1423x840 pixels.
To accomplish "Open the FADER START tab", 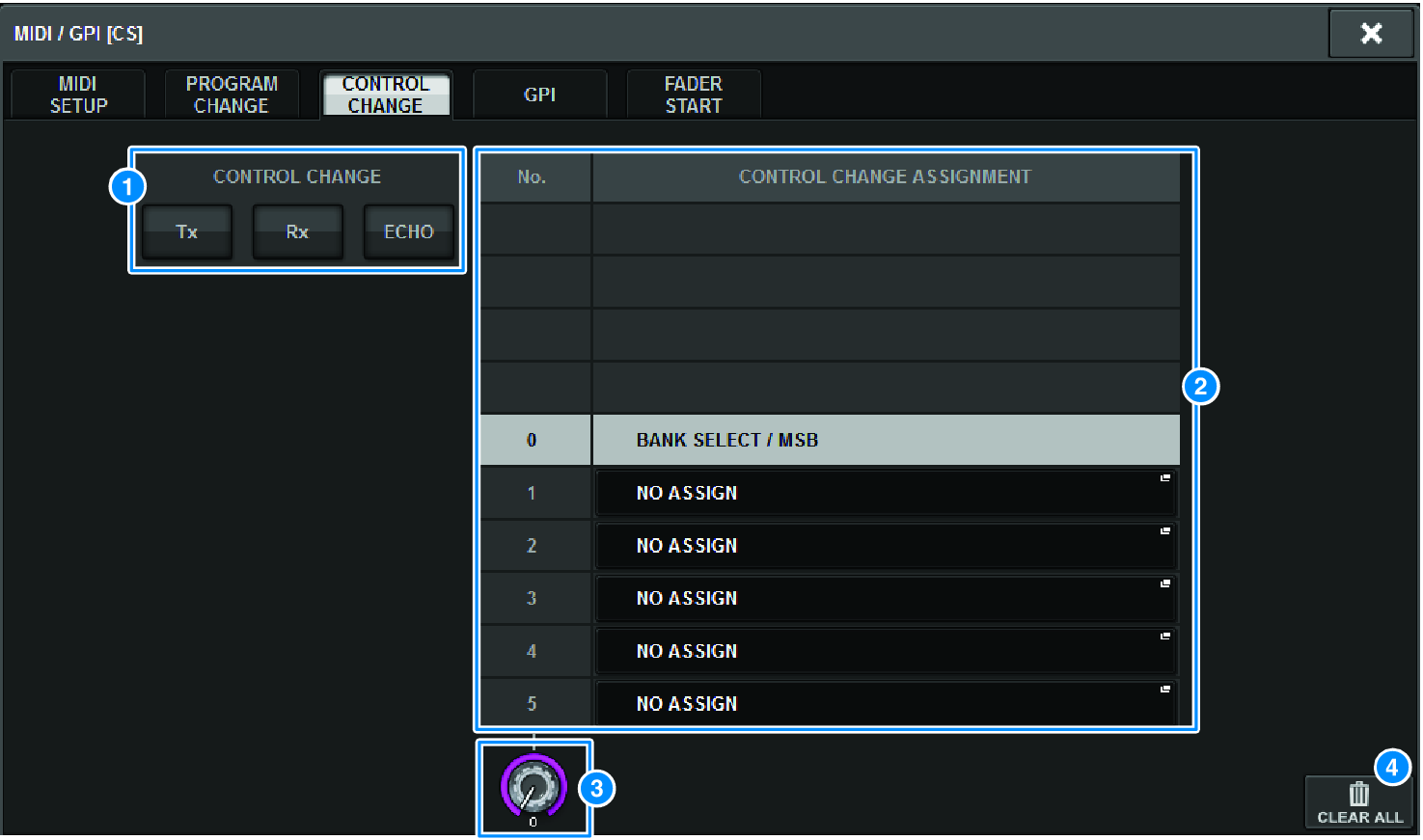I will 693,94.
